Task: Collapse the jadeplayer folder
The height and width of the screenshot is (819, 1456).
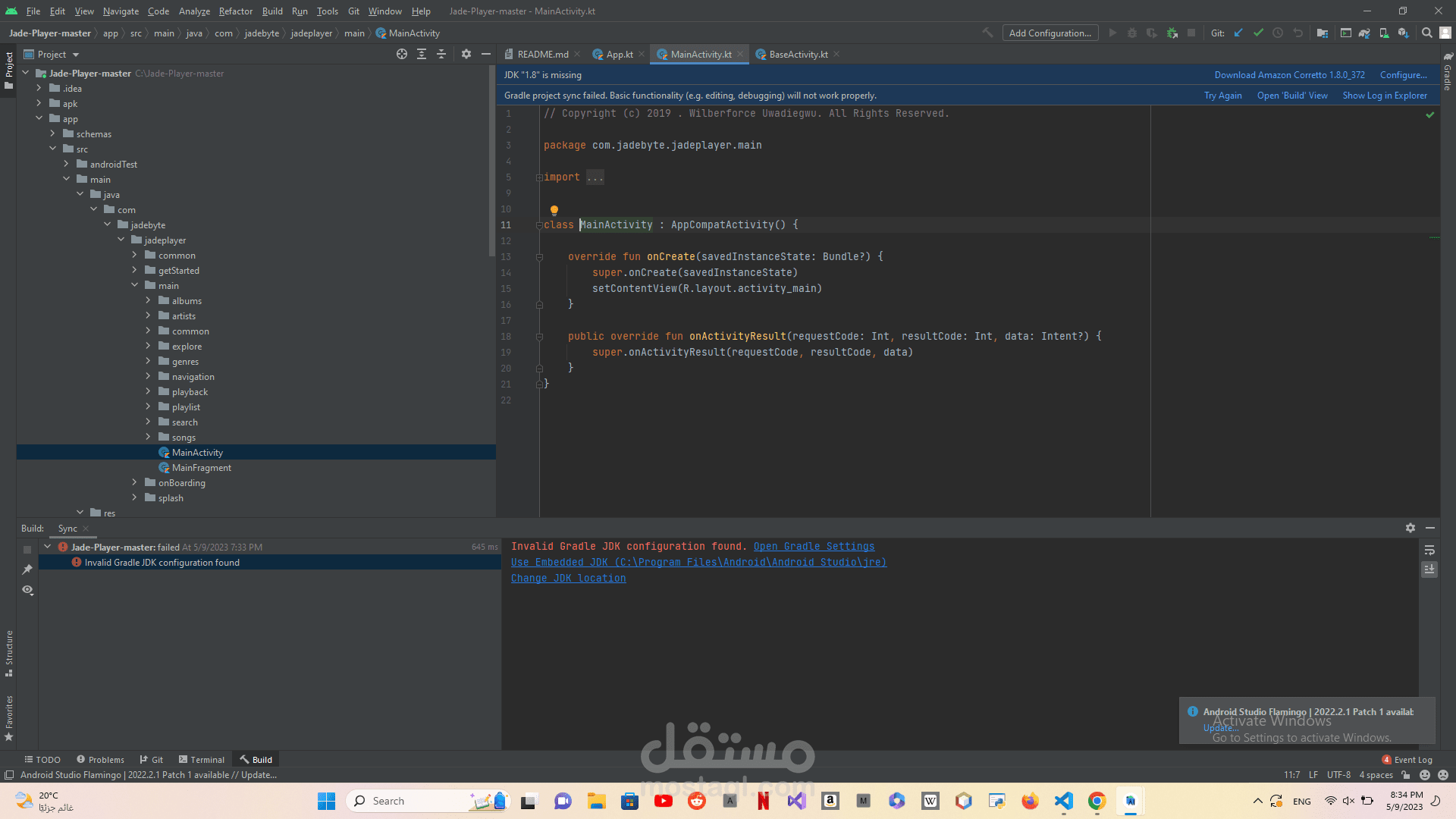Action: pos(121,240)
